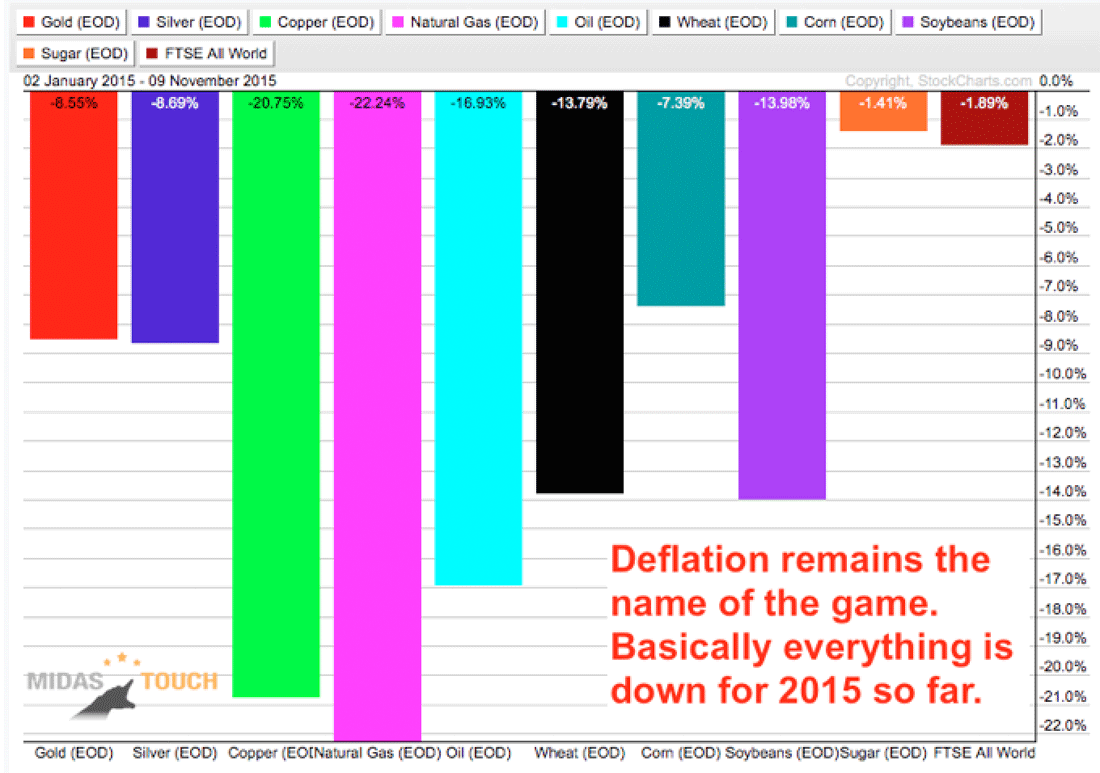This screenshot has height=773, width=1100.
Task: Toggle the Wheat (EOD) legend button
Action: click(712, 22)
